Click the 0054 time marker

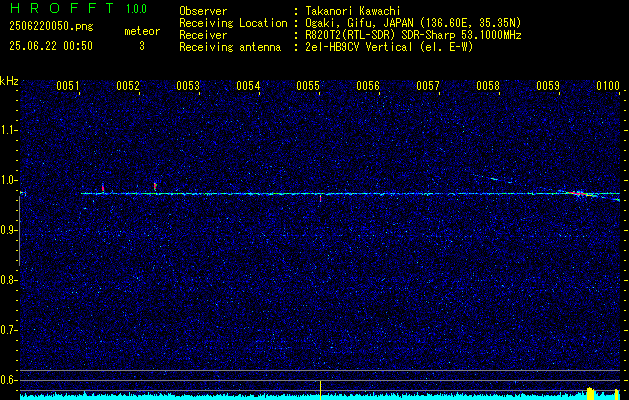coord(247,85)
